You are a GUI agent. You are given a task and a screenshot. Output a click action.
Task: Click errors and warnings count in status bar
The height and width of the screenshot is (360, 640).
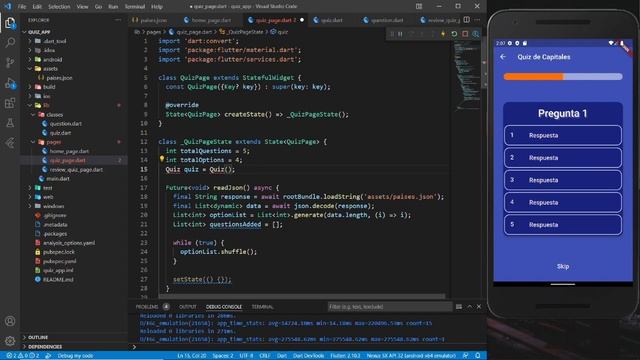[x=23, y=356]
